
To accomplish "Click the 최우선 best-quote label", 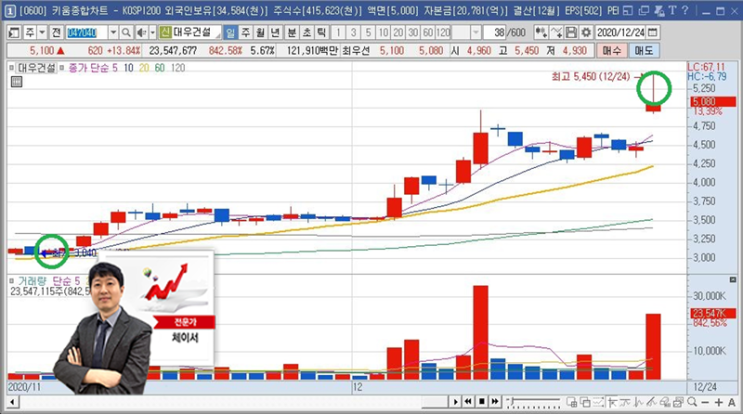I will [356, 50].
